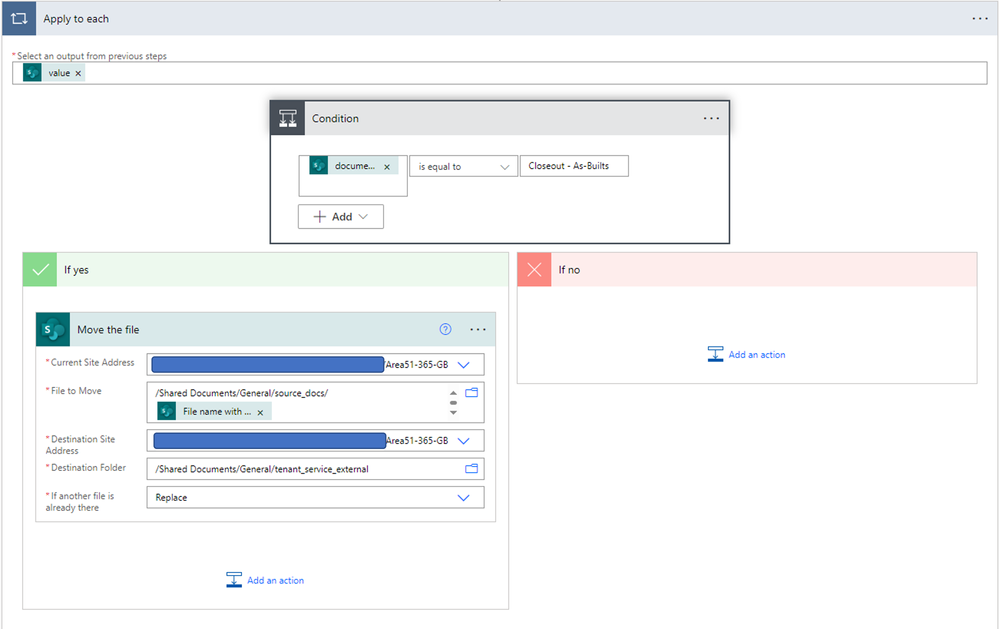
Task: Remove the value token from output field
Action: click(x=78, y=73)
